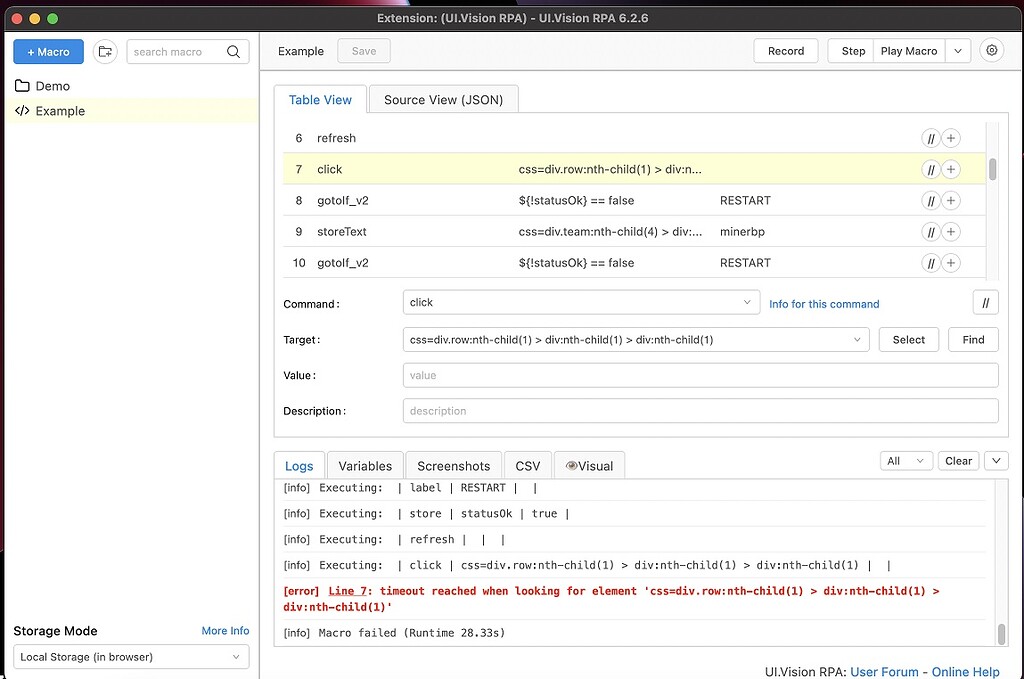Toggle the // comment icon on line 7 click row

point(929,169)
